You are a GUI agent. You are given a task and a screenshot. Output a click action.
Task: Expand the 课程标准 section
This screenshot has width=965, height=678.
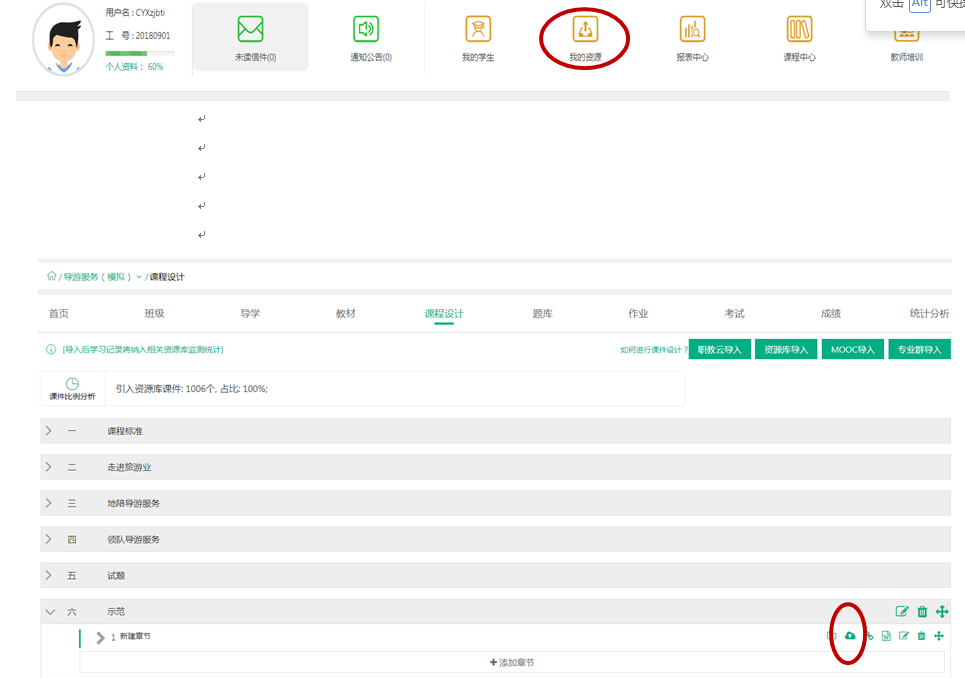[x=48, y=431]
